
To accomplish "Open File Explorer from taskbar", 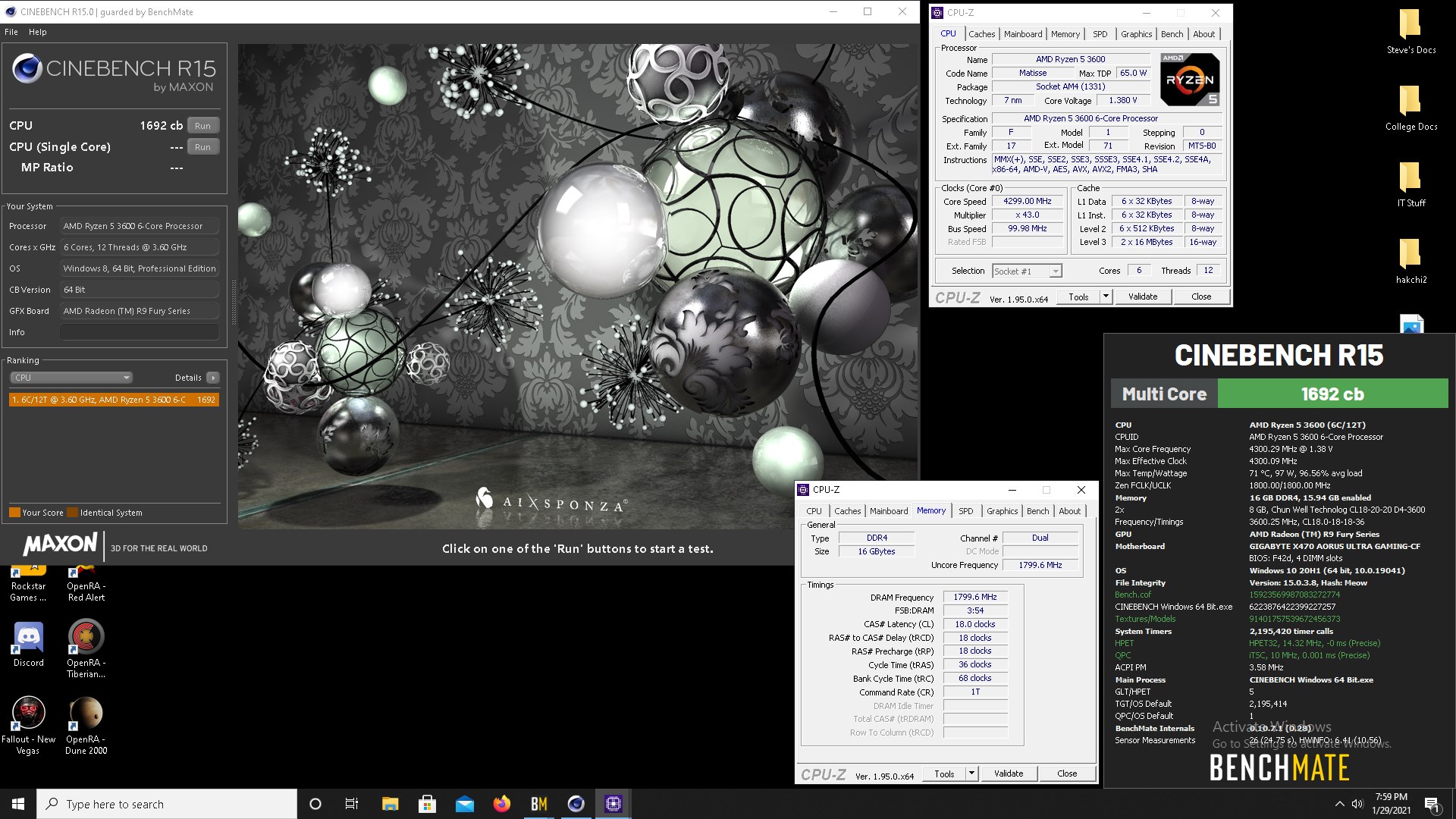I will pyautogui.click(x=390, y=804).
